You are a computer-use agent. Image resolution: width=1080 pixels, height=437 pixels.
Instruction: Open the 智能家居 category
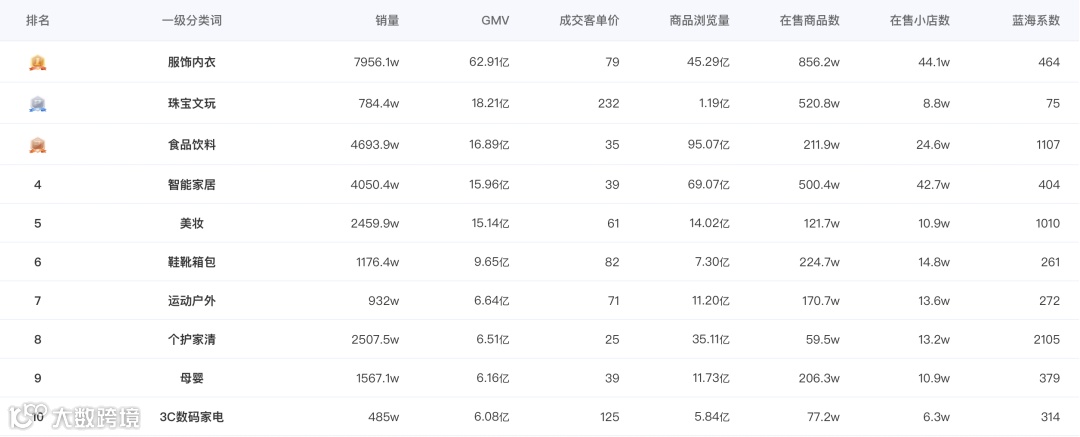coord(191,185)
